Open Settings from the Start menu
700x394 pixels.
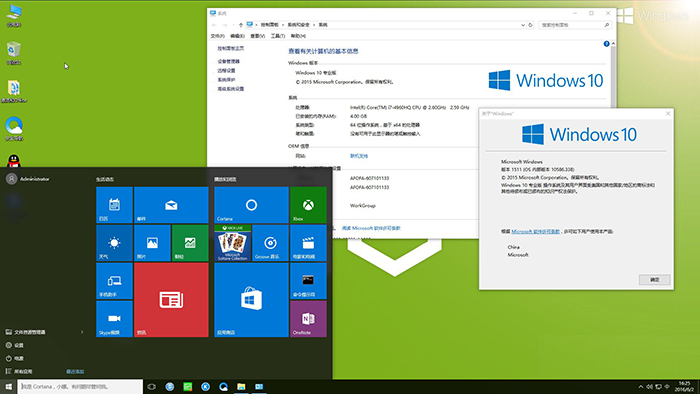pos(14,345)
